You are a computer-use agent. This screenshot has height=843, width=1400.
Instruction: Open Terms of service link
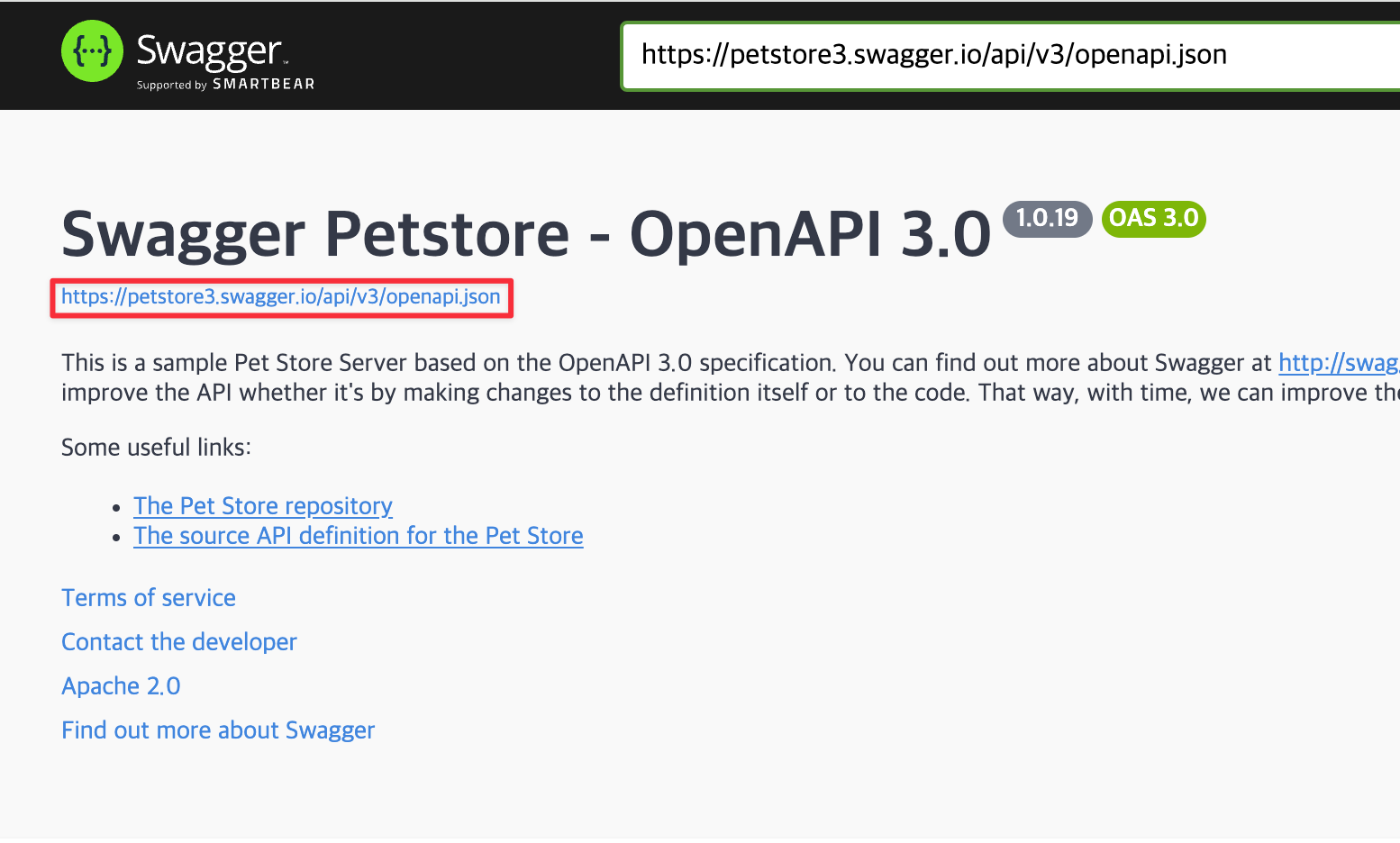[149, 598]
